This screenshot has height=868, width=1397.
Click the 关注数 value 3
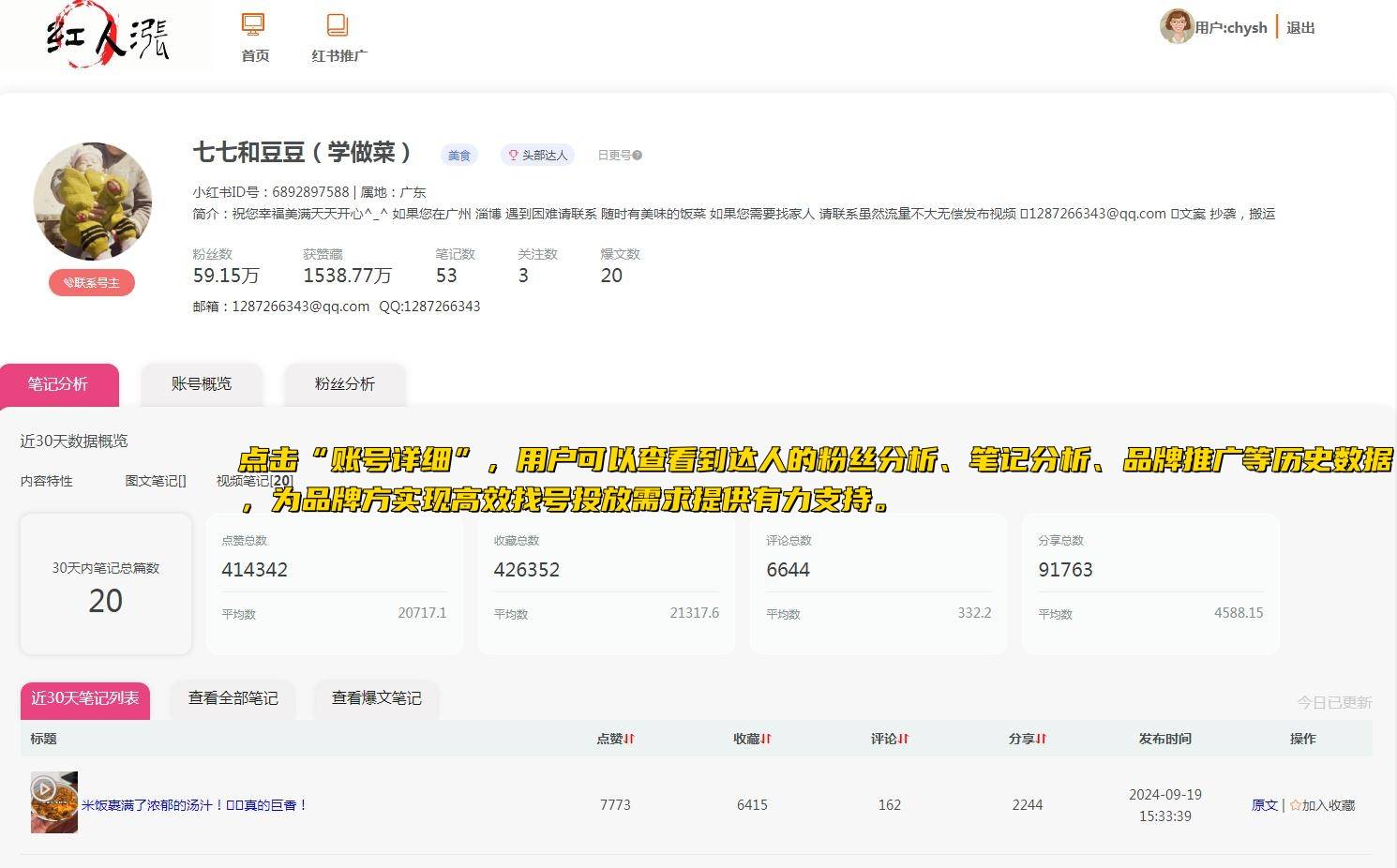pyautogui.click(x=523, y=276)
